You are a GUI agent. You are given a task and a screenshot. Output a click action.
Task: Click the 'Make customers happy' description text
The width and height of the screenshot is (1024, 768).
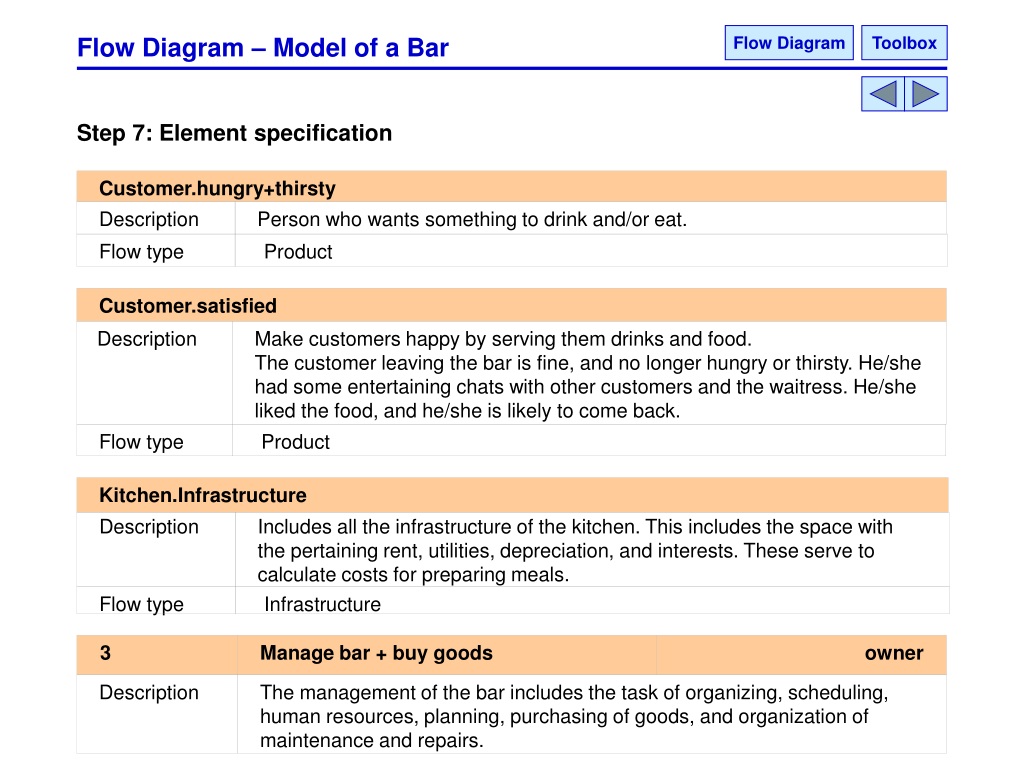coord(588,375)
